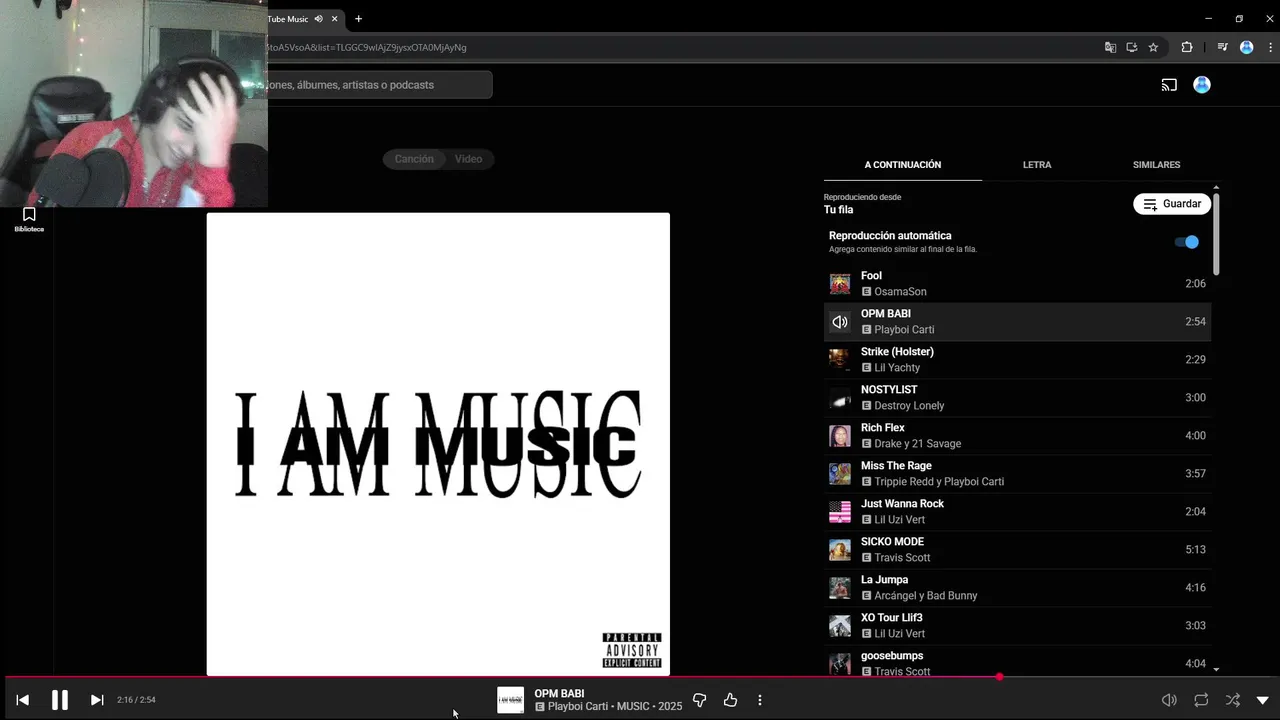
Task: Select the Canción toggle option
Action: (x=414, y=159)
